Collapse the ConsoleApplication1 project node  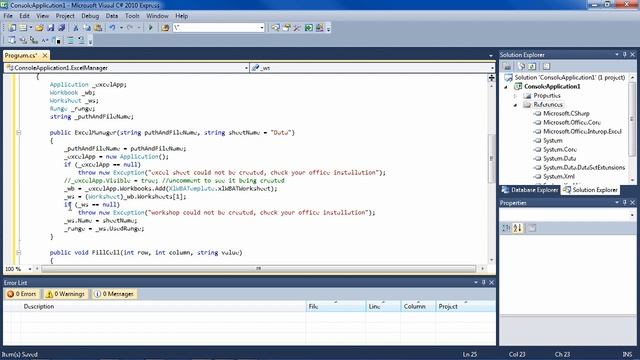point(506,87)
